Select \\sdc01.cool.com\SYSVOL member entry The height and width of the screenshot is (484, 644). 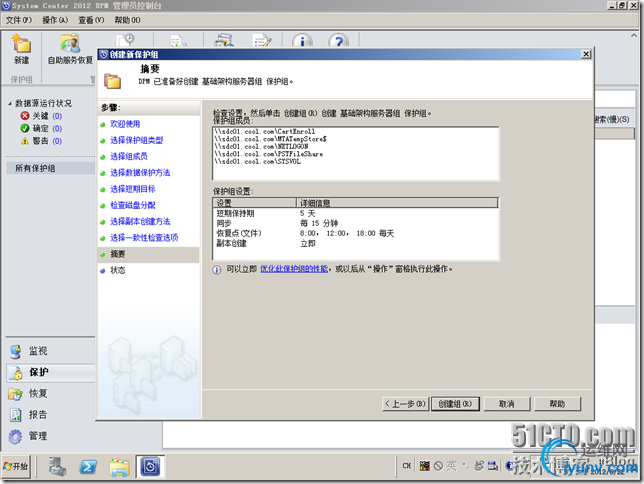(x=258, y=161)
